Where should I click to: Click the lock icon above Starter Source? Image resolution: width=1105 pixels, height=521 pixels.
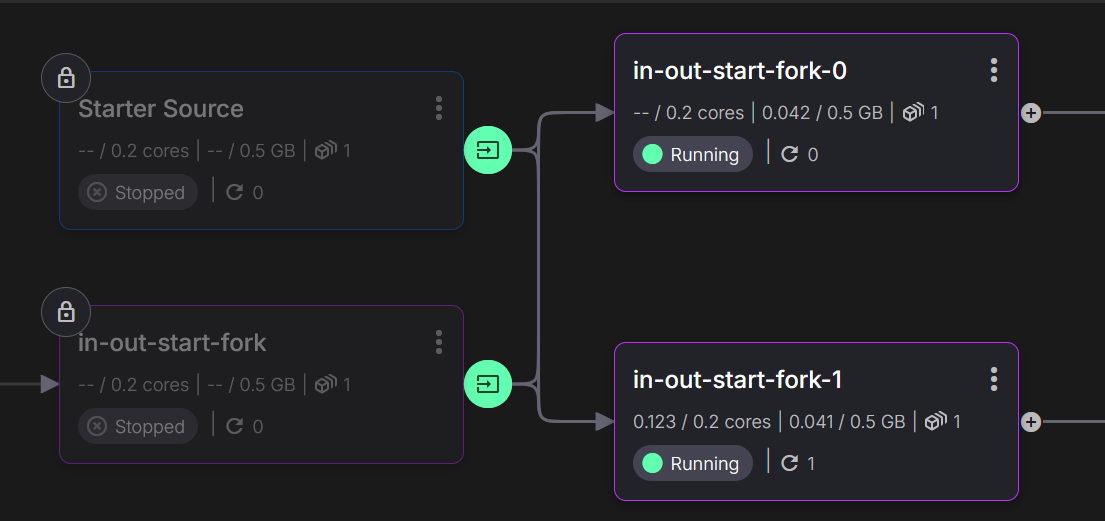[x=66, y=78]
